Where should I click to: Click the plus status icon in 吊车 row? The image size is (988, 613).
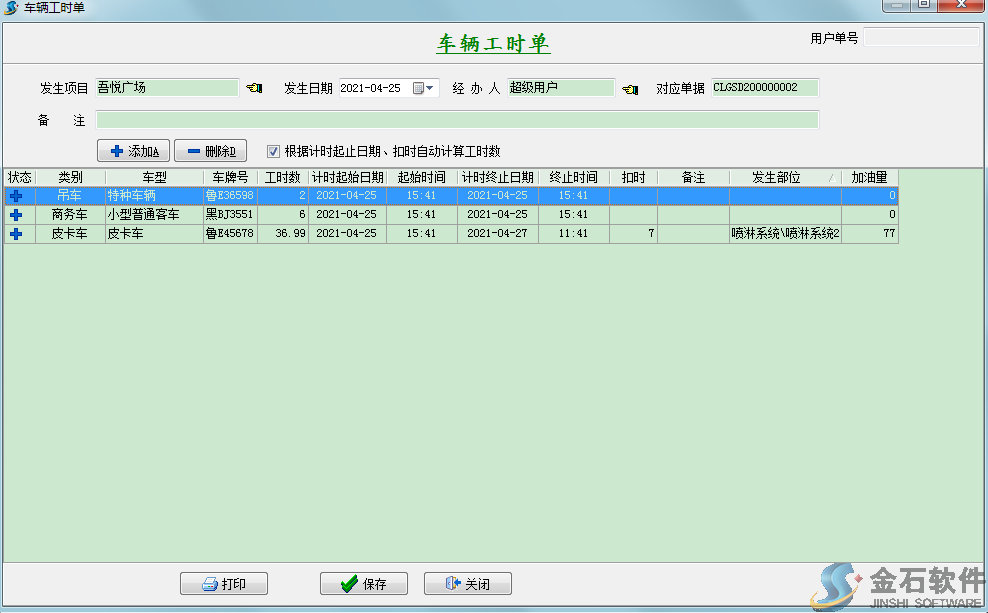coord(16,196)
